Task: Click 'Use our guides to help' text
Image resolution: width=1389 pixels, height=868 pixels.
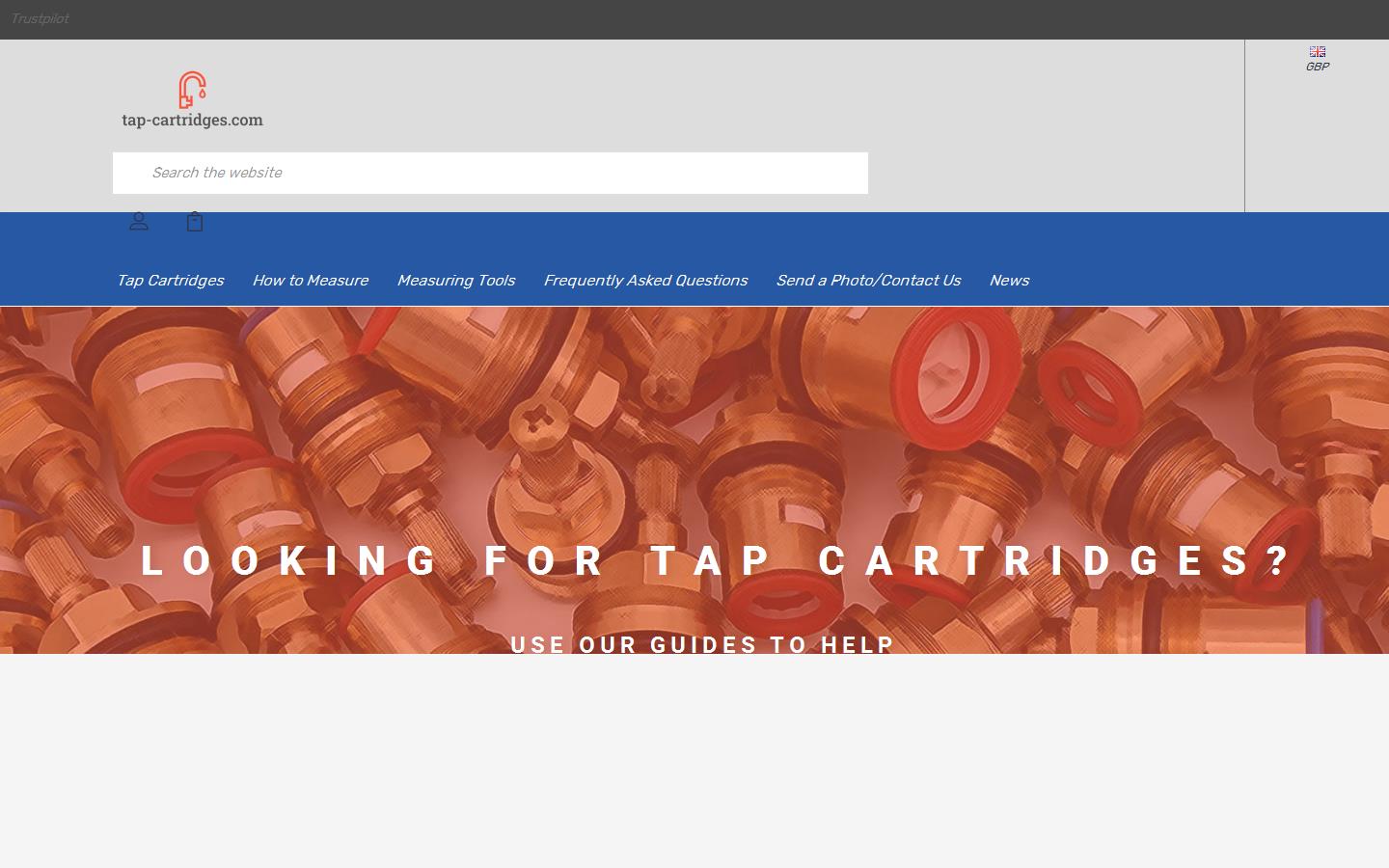Action: coord(702,643)
